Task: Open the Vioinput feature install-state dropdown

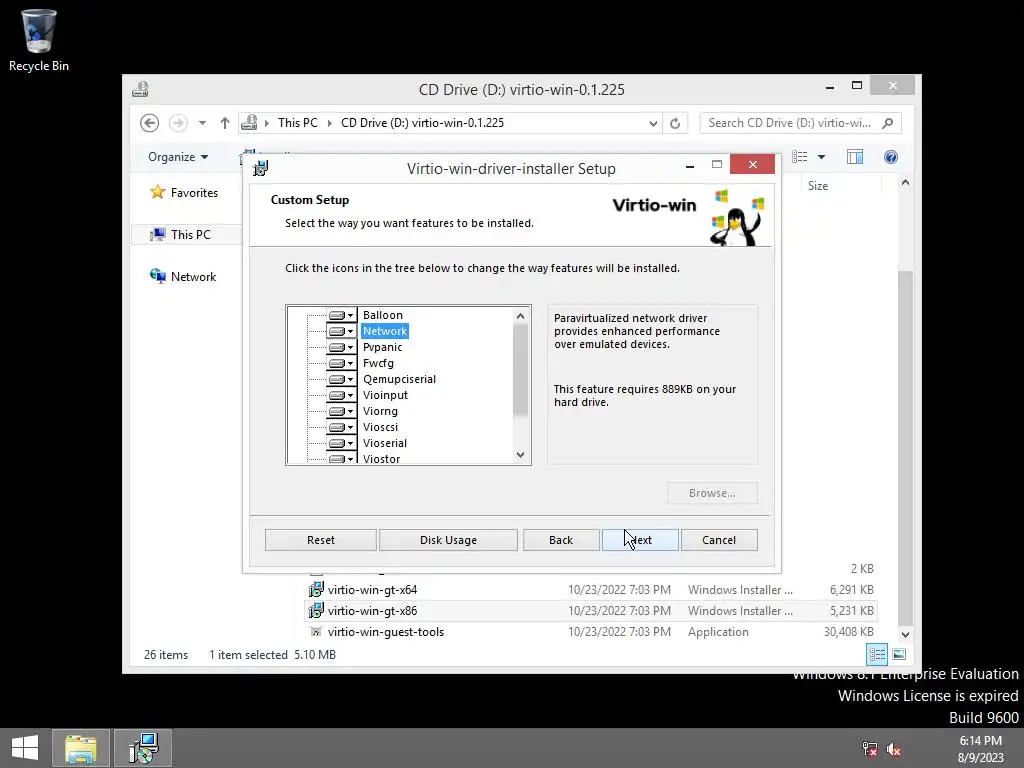Action: pyautogui.click(x=342, y=395)
